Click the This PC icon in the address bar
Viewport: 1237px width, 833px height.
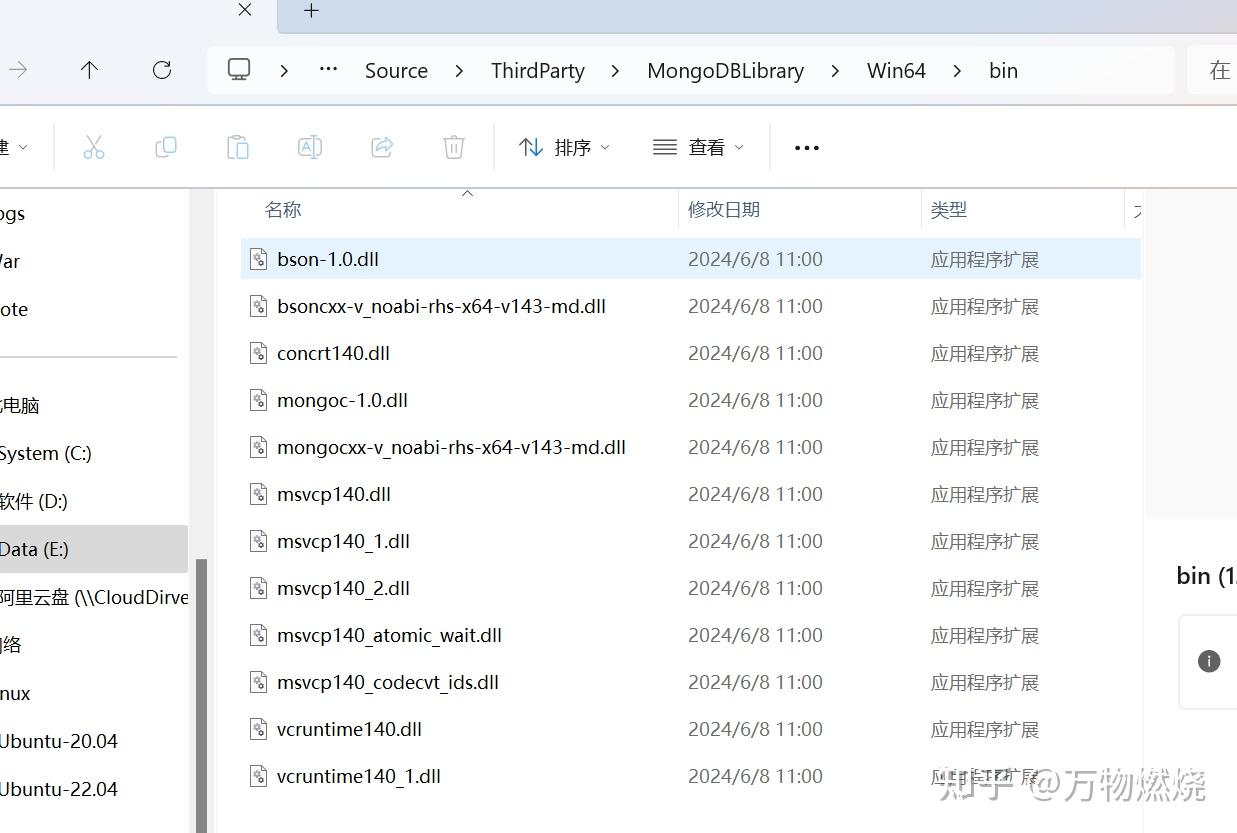pyautogui.click(x=237, y=70)
